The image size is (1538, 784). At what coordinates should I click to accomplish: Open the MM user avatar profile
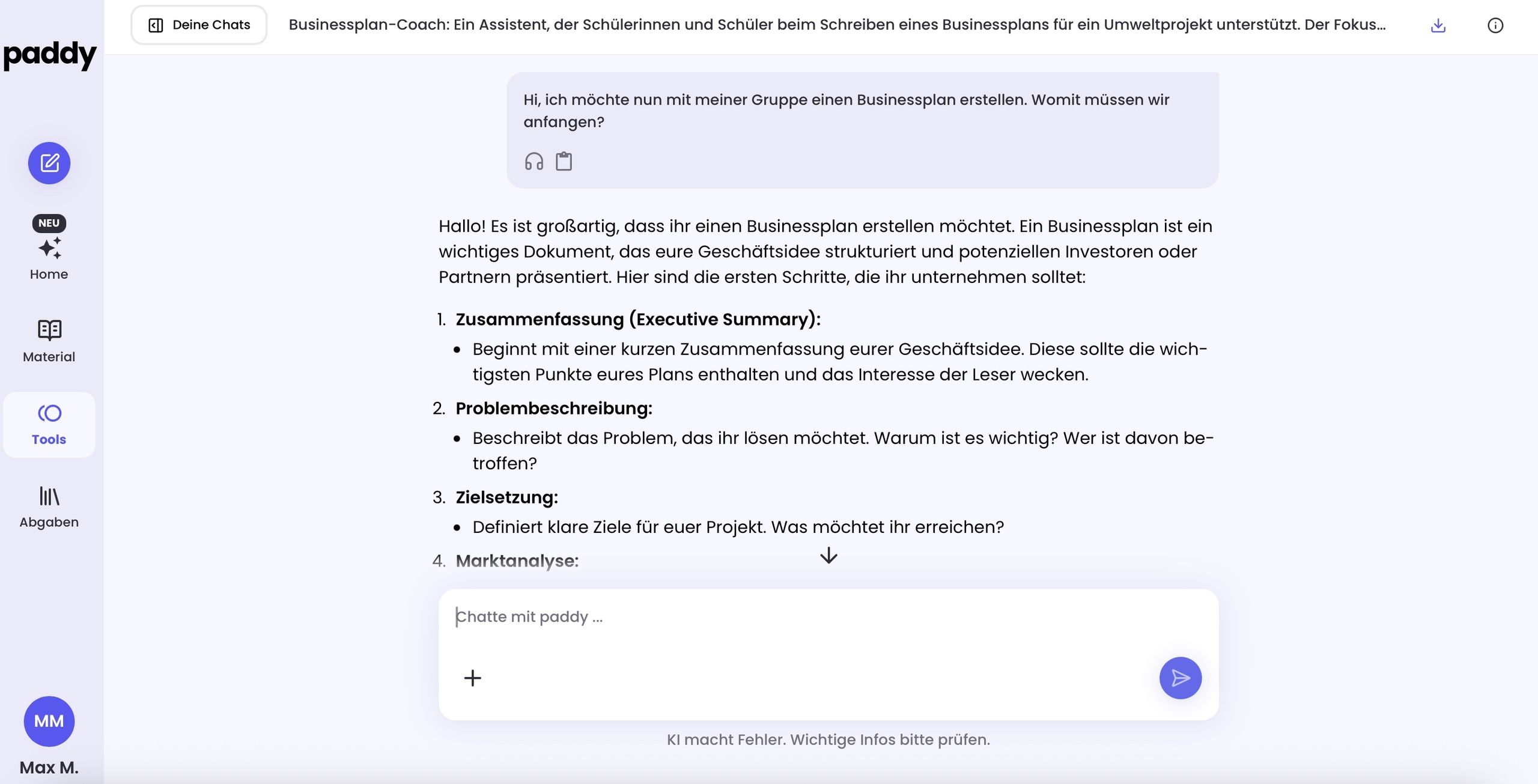pos(49,721)
